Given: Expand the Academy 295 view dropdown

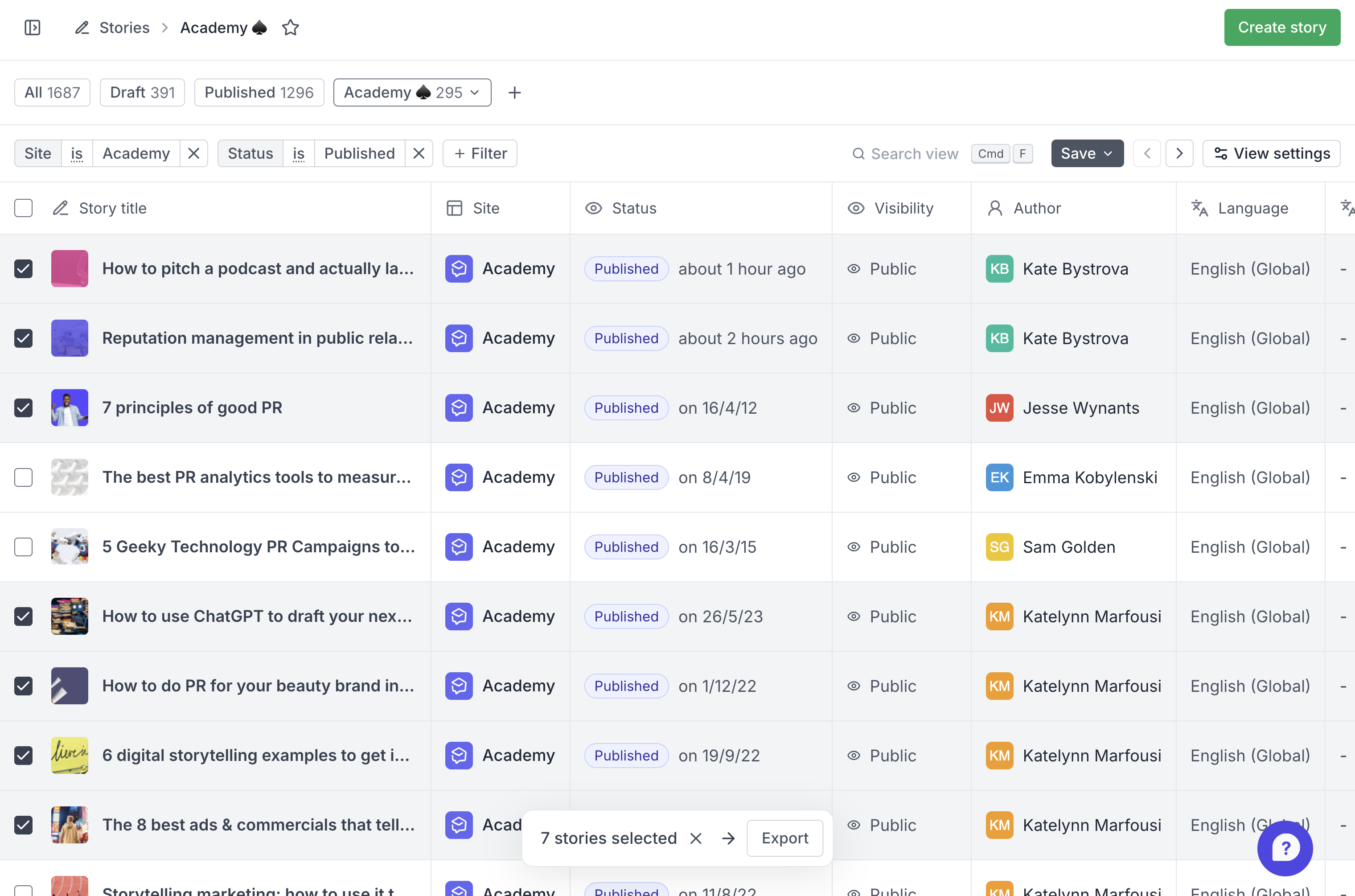Looking at the screenshot, I should click(475, 93).
